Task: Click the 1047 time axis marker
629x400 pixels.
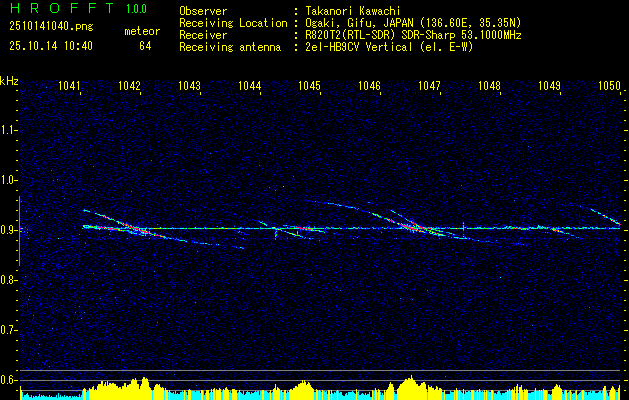Action: 430,85
